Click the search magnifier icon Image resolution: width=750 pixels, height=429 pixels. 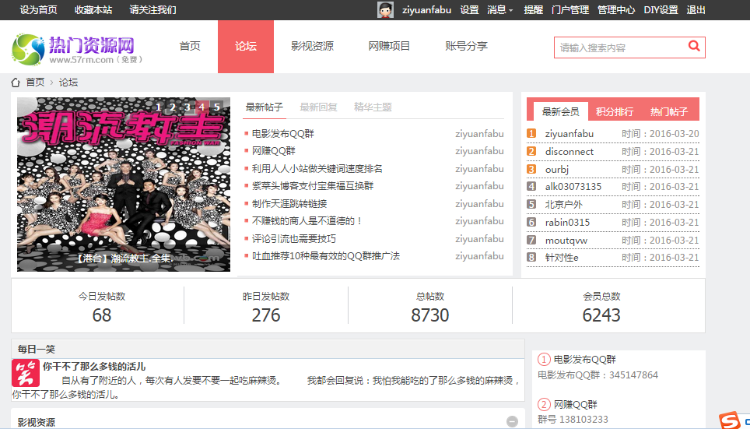point(694,46)
